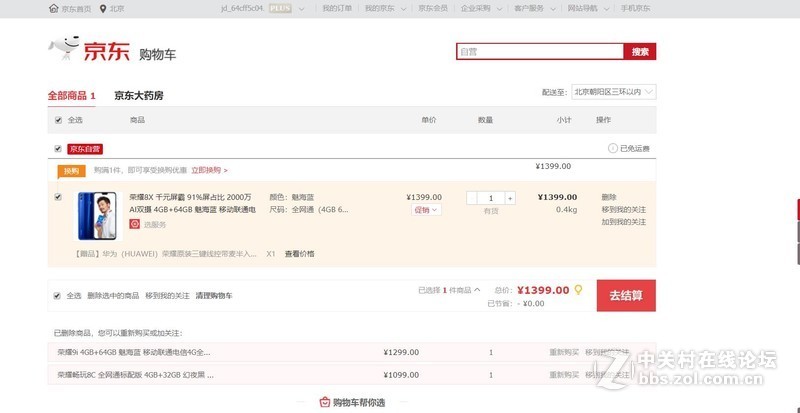
Task: Click 重新购买 for 荣耀畅玩8C
Action: point(564,375)
